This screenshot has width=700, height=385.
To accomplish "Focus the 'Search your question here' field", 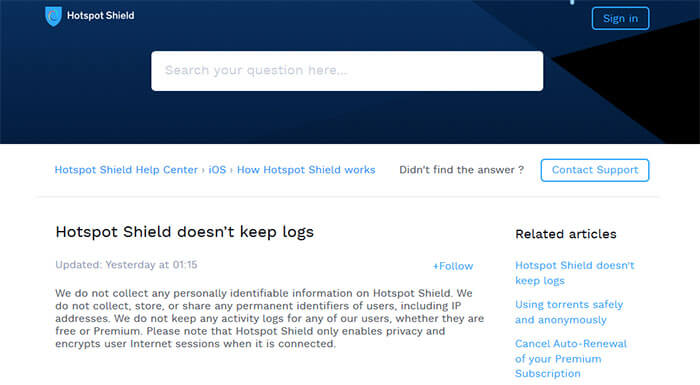I will [347, 71].
